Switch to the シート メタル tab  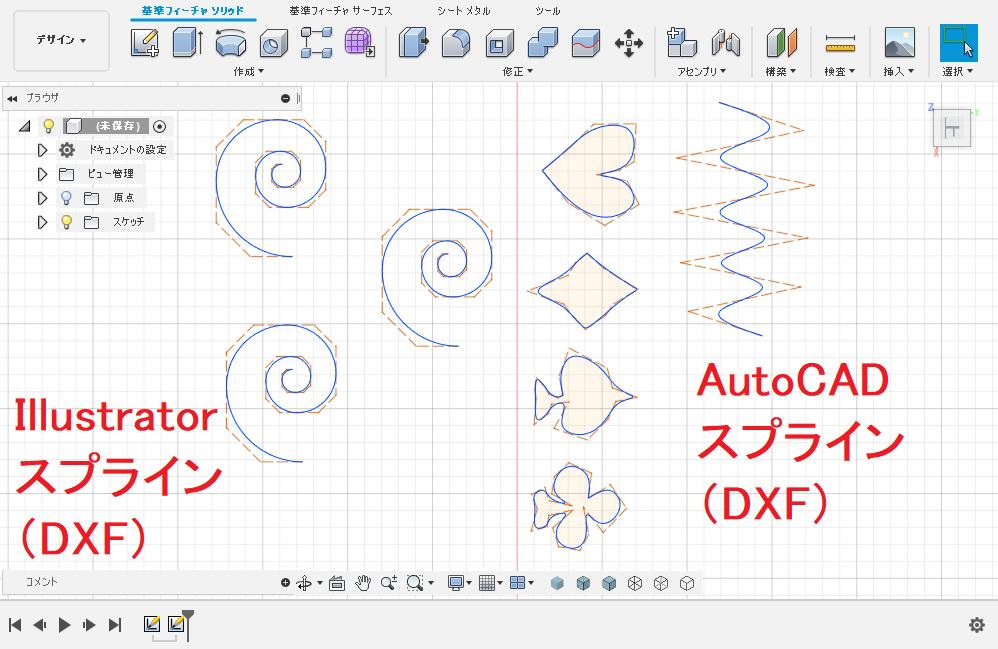click(463, 11)
